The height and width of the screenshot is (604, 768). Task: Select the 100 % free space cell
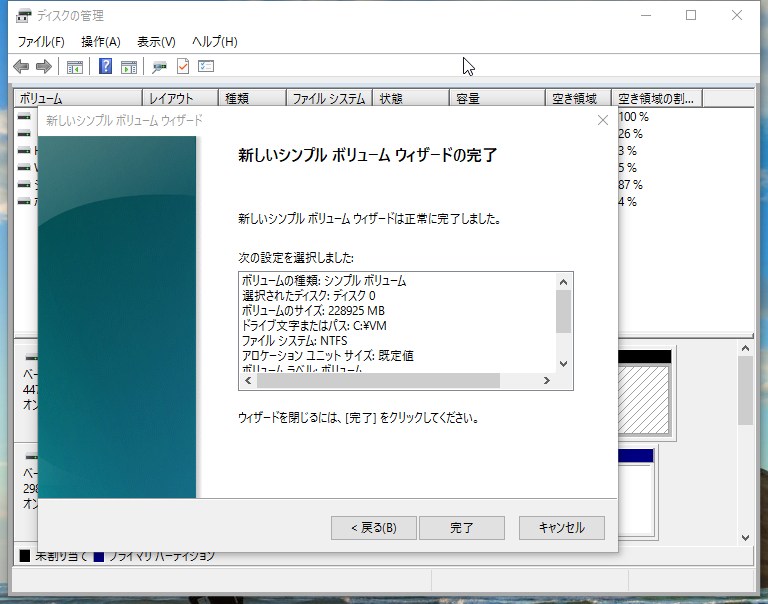[x=633, y=117]
